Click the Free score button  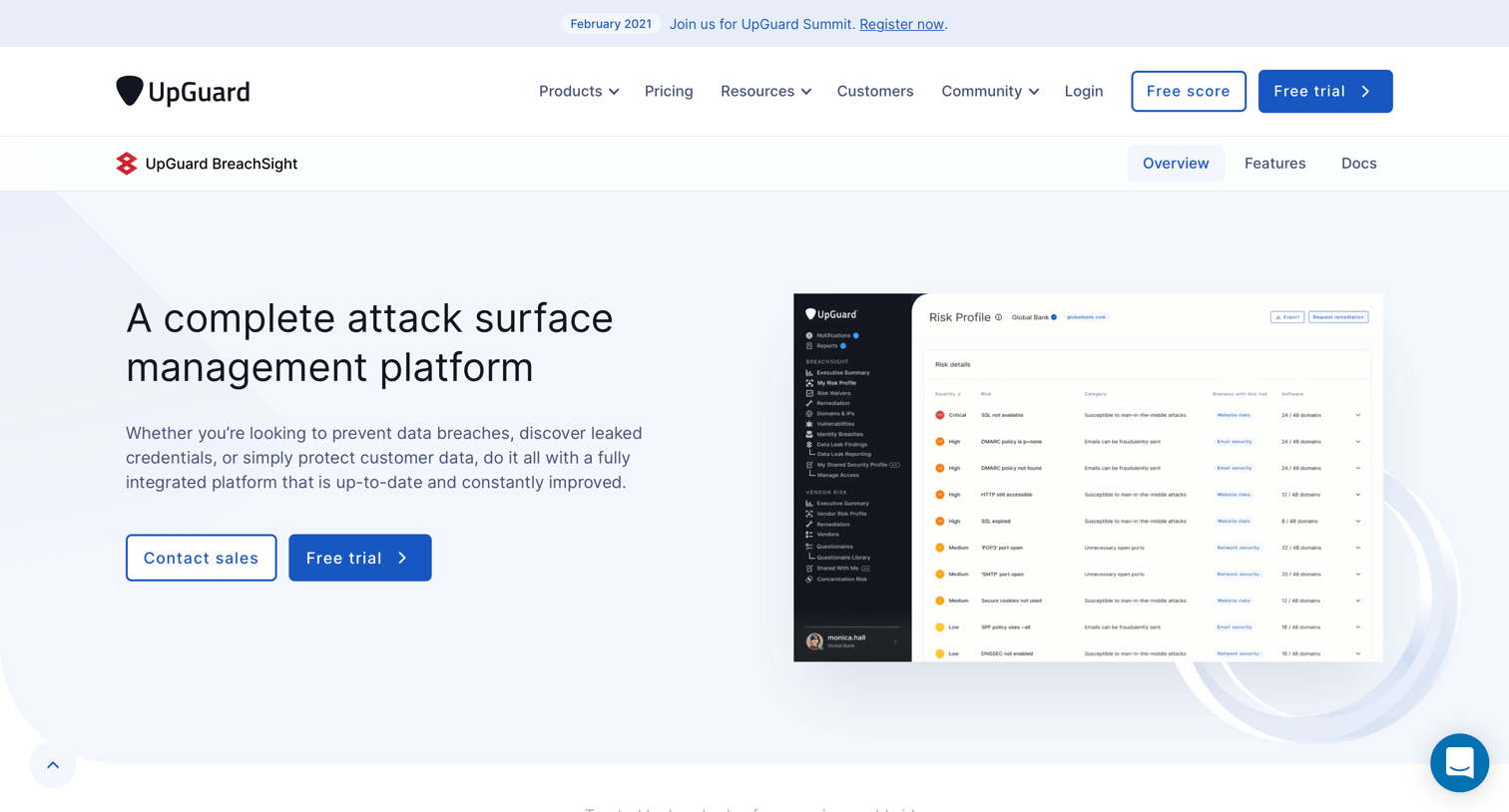(1189, 91)
